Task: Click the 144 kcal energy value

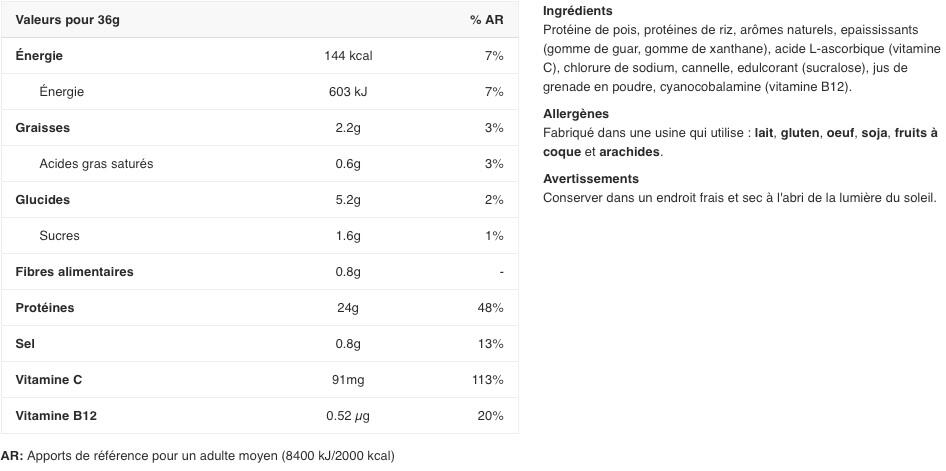Action: point(348,56)
